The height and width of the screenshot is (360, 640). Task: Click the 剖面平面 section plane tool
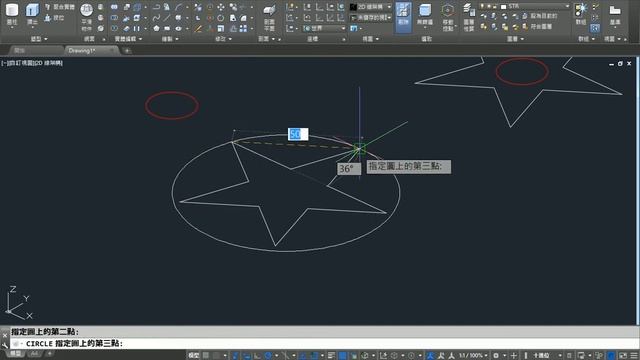(x=269, y=18)
